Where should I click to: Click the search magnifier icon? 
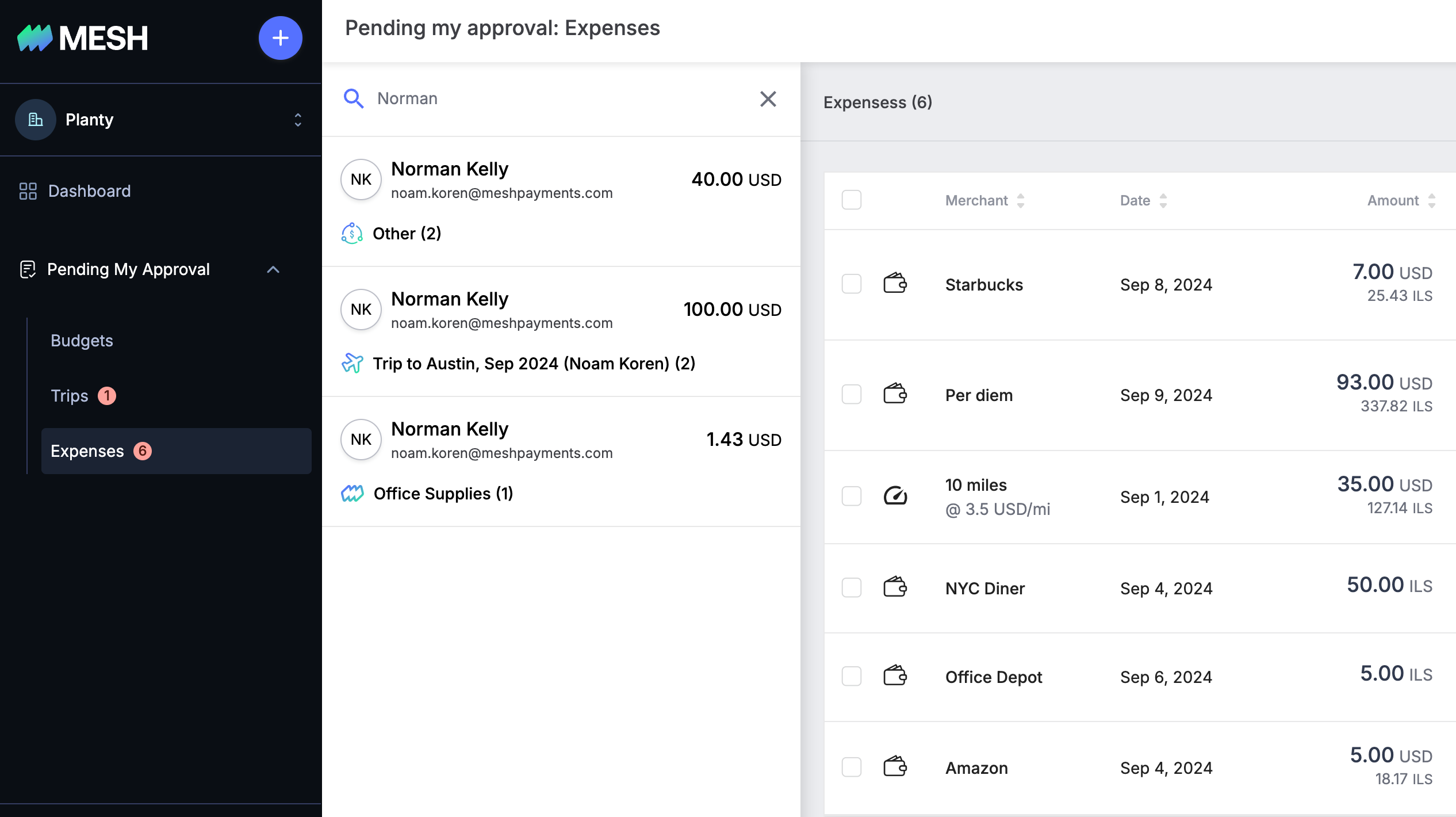353,99
